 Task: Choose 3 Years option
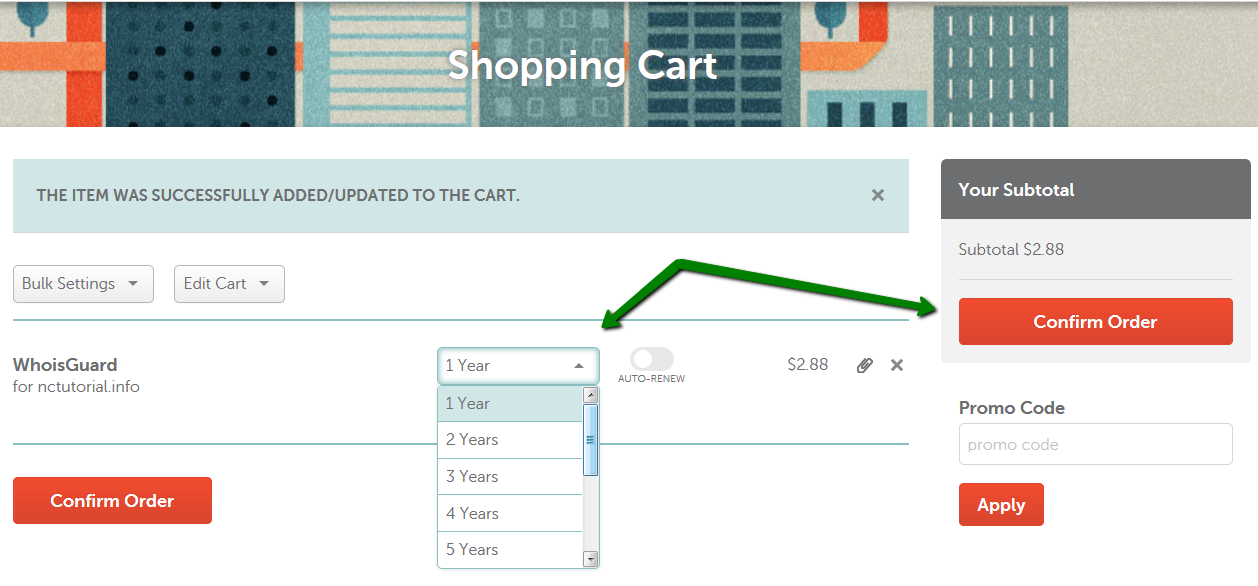click(x=510, y=477)
